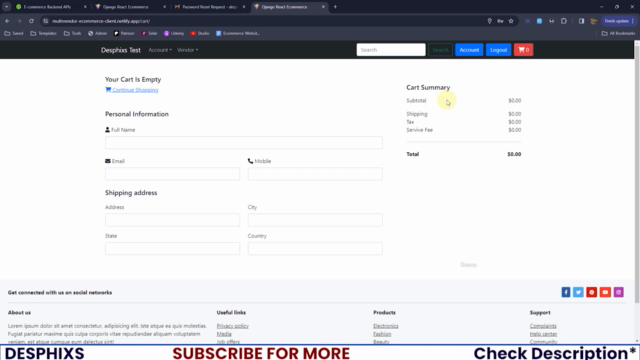Open the All Bookmarks folder
This screenshot has width=640, height=360.
(x=618, y=33)
